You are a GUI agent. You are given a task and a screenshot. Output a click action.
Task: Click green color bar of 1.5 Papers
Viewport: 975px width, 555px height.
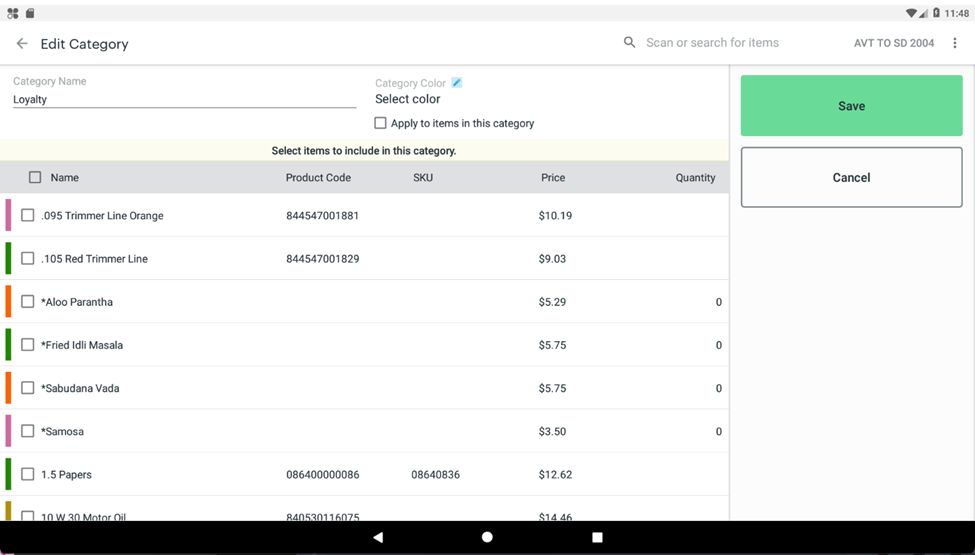coord(8,474)
